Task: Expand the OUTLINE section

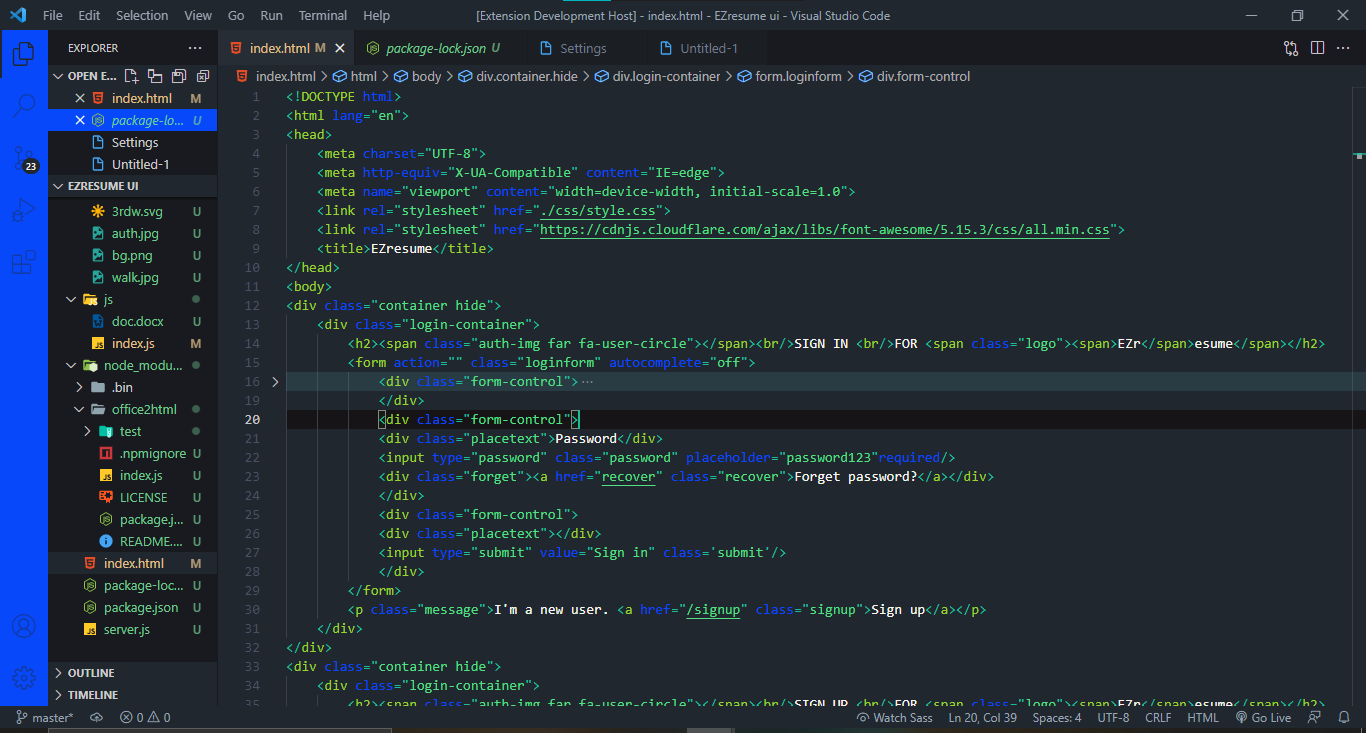Action: [91, 673]
